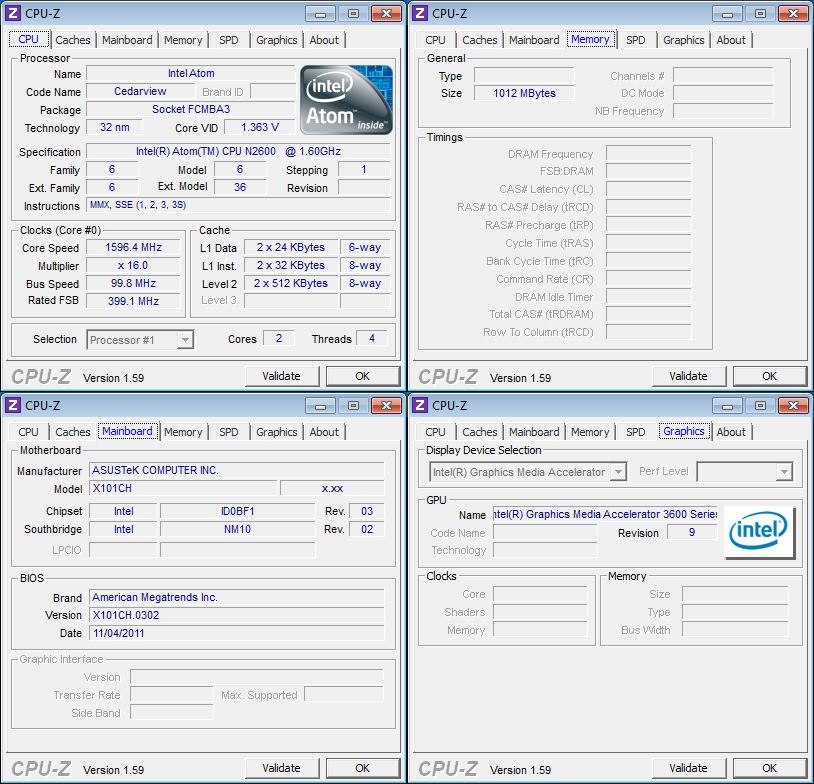
Task: Click the Package value Socket FCMBA3
Action: (x=191, y=109)
